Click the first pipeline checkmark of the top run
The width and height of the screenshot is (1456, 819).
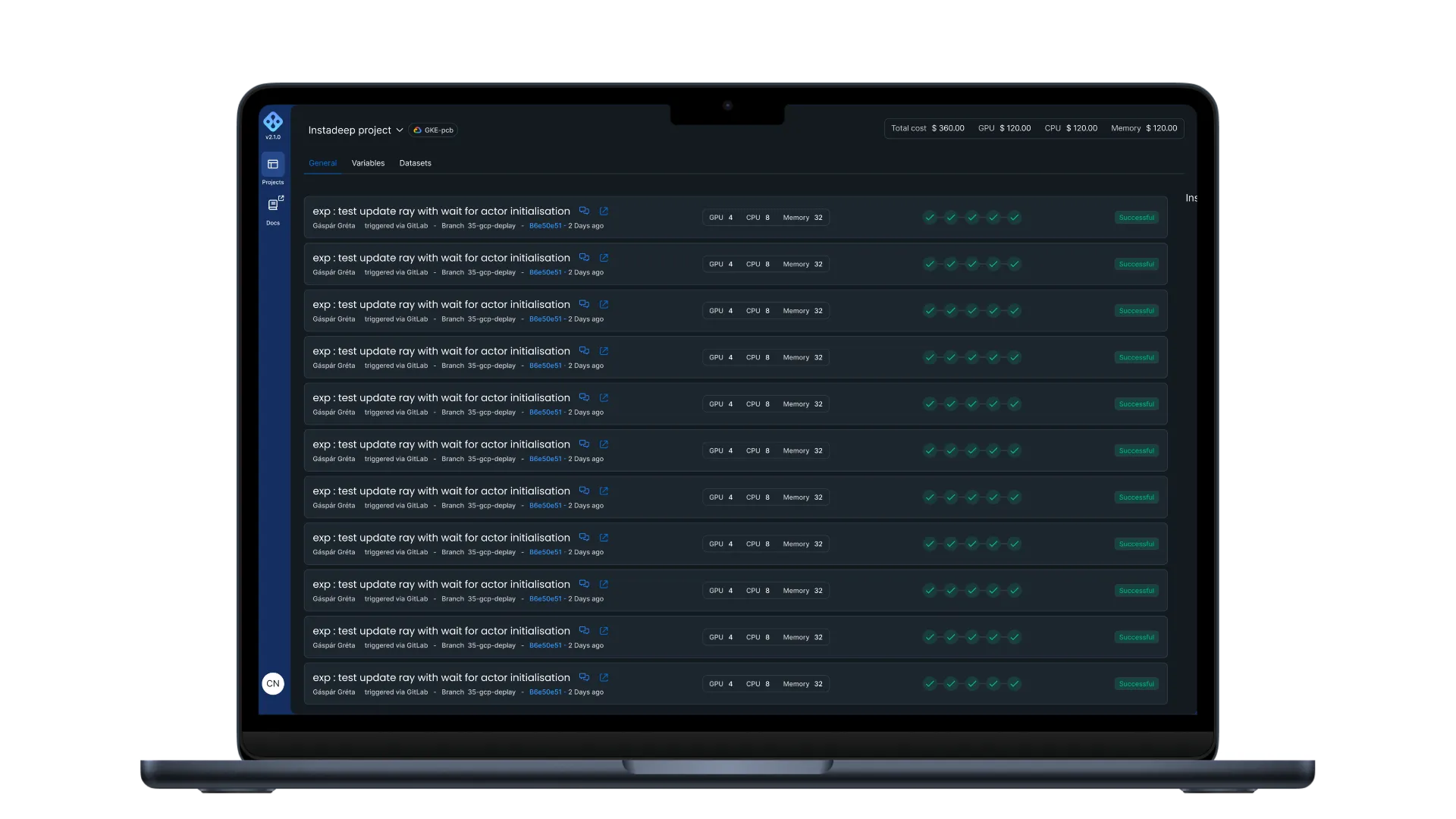(931, 217)
